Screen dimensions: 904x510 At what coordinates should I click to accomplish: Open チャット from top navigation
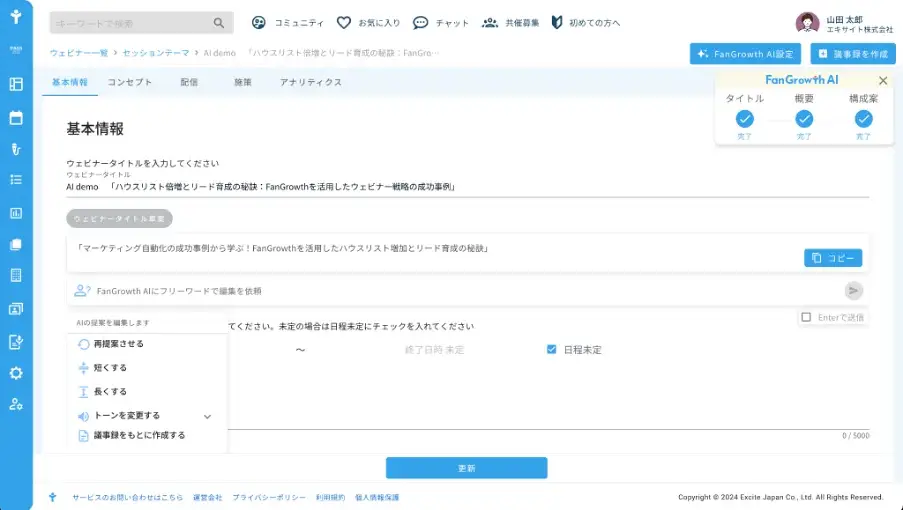click(441, 23)
